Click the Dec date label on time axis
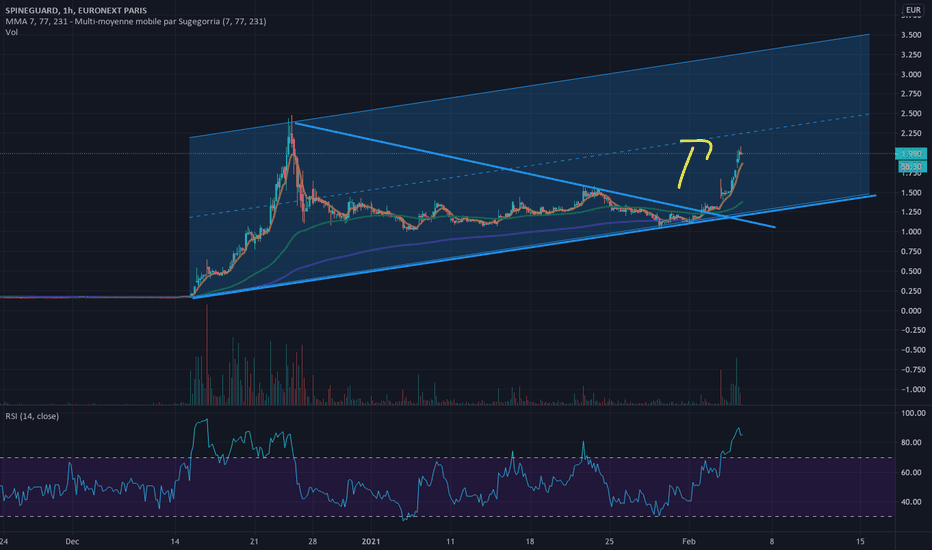The image size is (932, 550). (72, 542)
